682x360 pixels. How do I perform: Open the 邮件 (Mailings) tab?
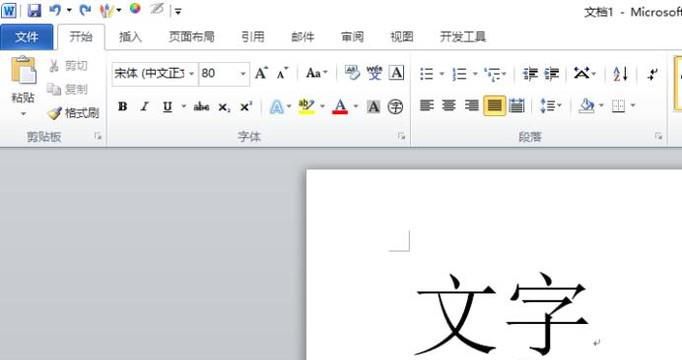click(x=302, y=37)
